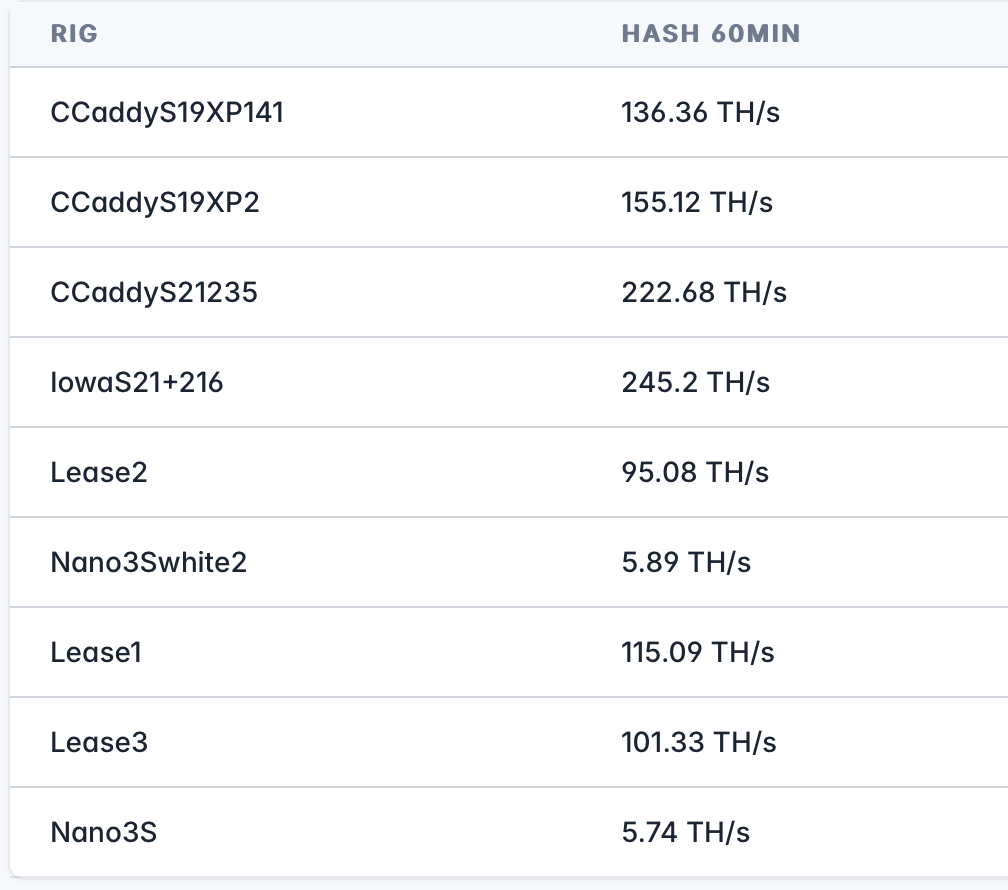Select the IowaS21+216 rig row
This screenshot has height=890, width=1008.
137,382
